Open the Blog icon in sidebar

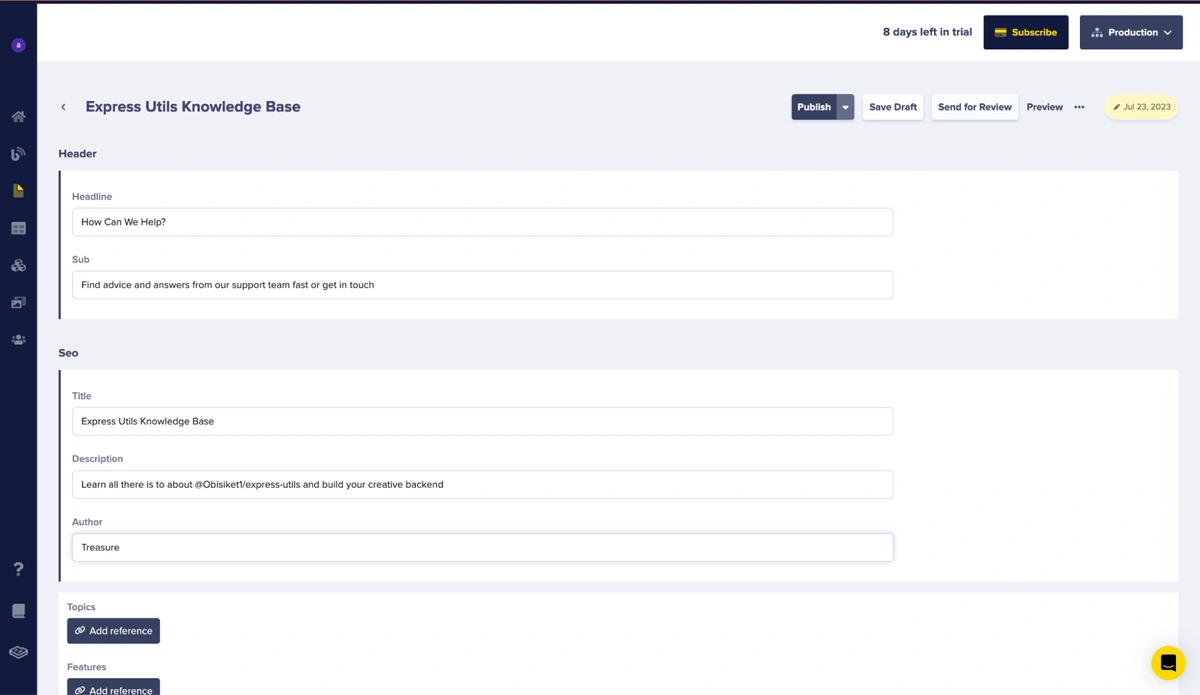[x=18, y=154]
